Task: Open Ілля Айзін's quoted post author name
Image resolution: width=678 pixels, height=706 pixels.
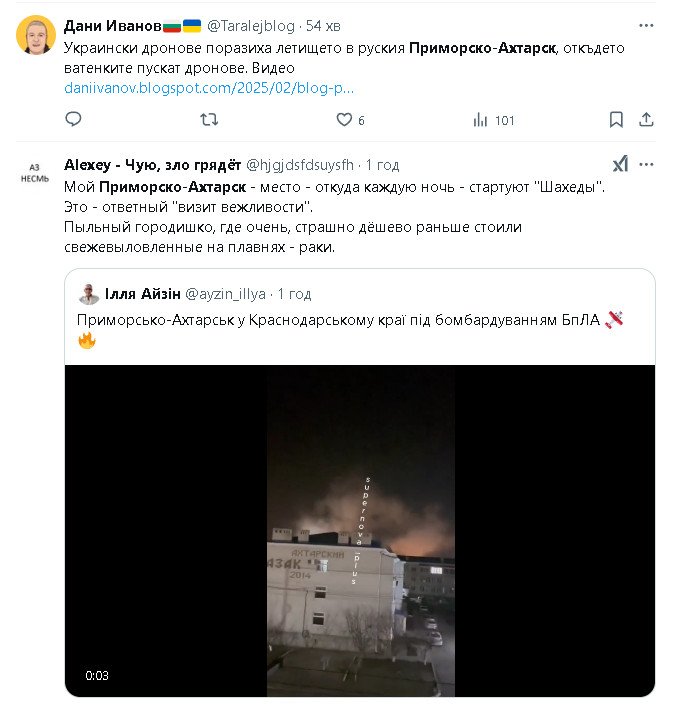Action: [x=140, y=294]
